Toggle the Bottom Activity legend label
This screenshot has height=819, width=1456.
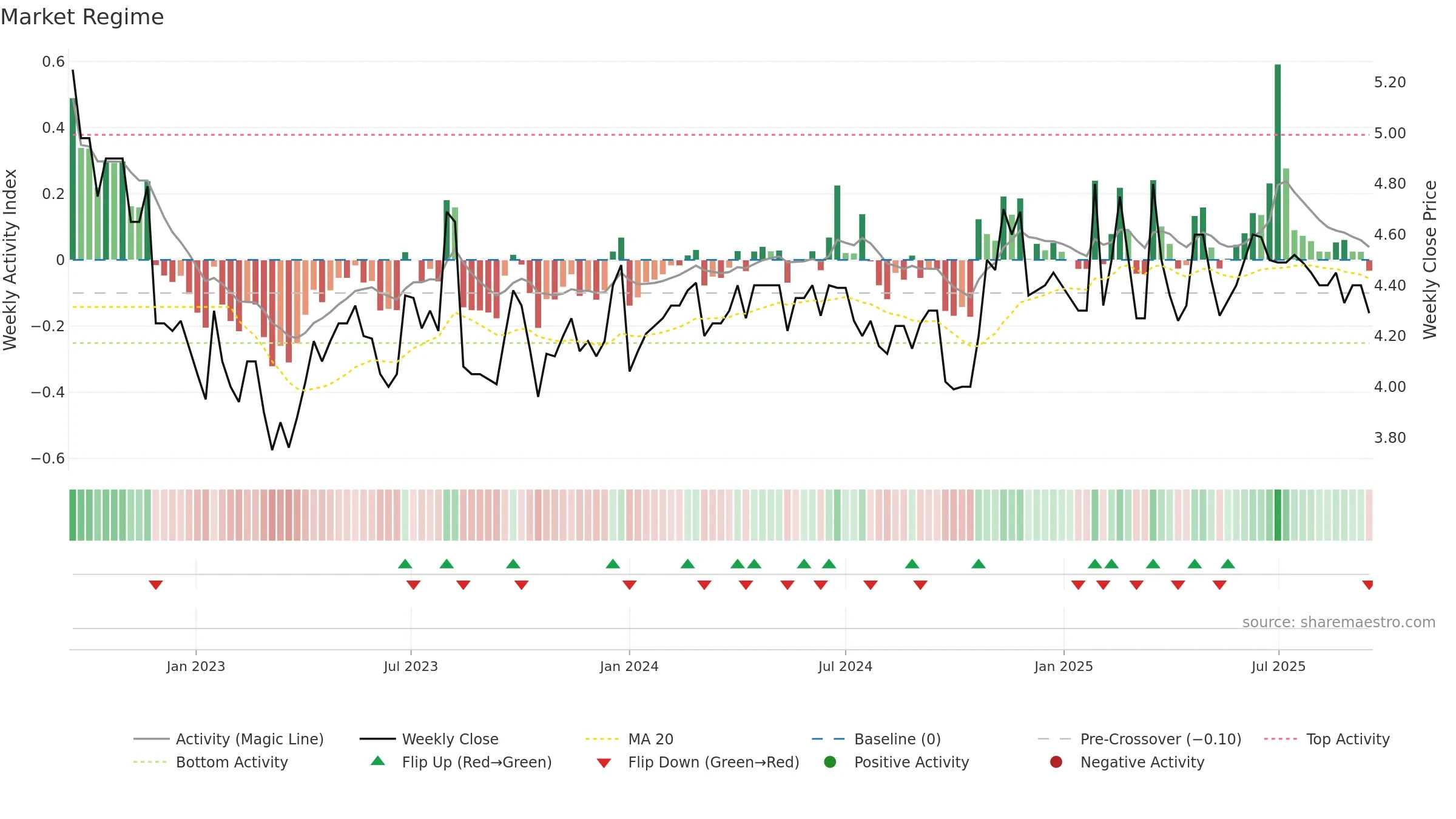[x=232, y=762]
